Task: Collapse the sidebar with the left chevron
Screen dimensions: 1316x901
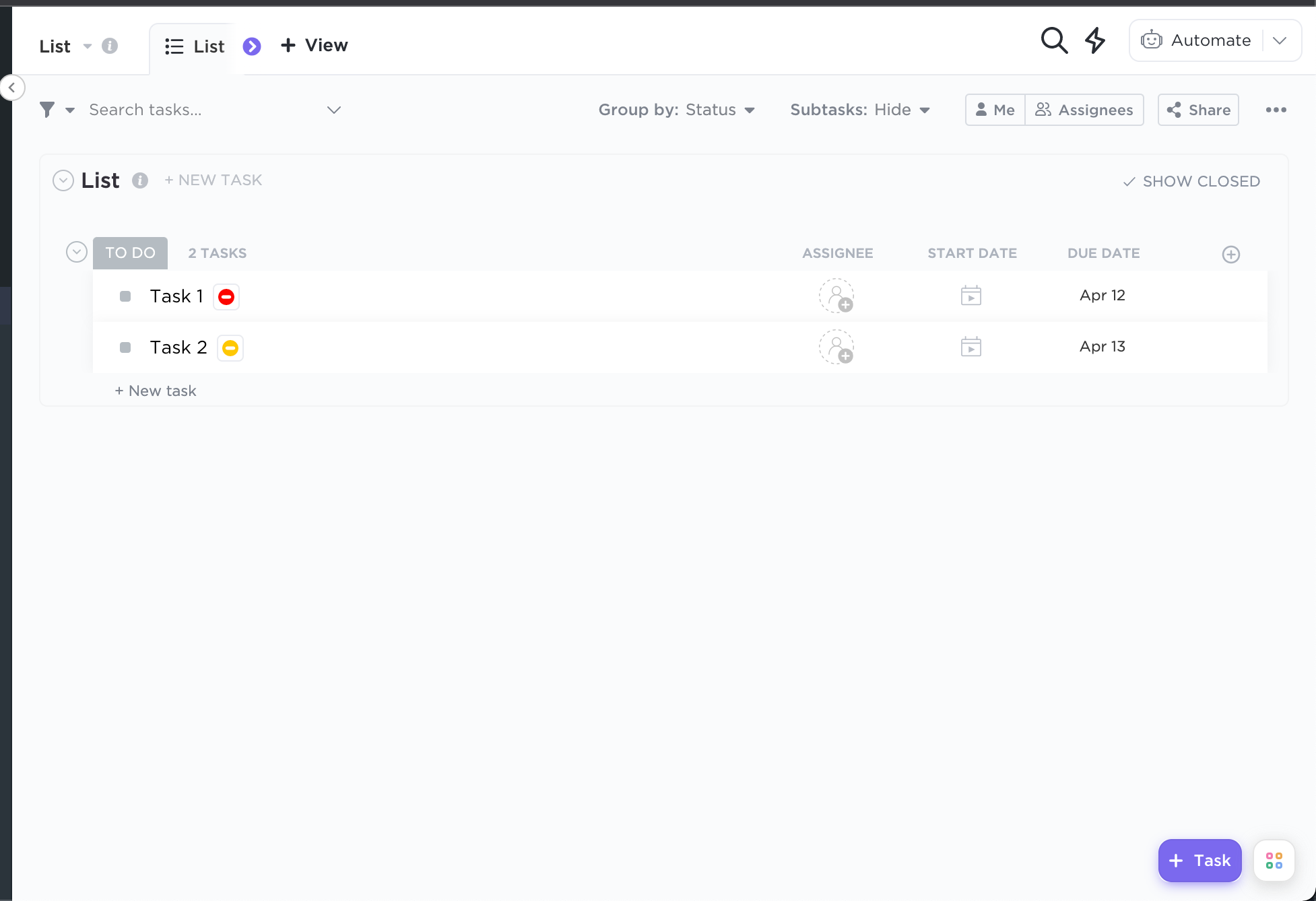Action: pos(12,88)
